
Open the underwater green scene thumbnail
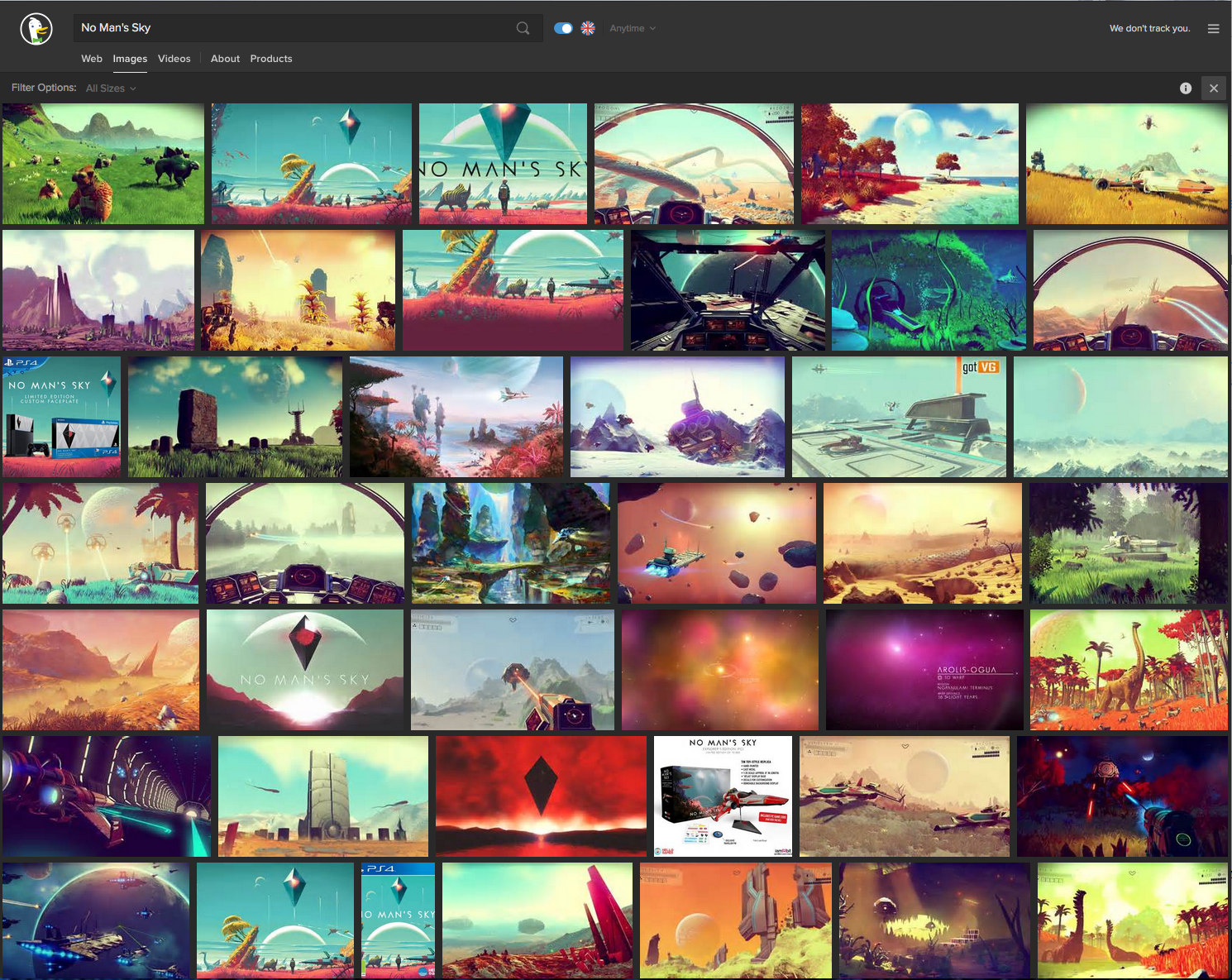[929, 290]
